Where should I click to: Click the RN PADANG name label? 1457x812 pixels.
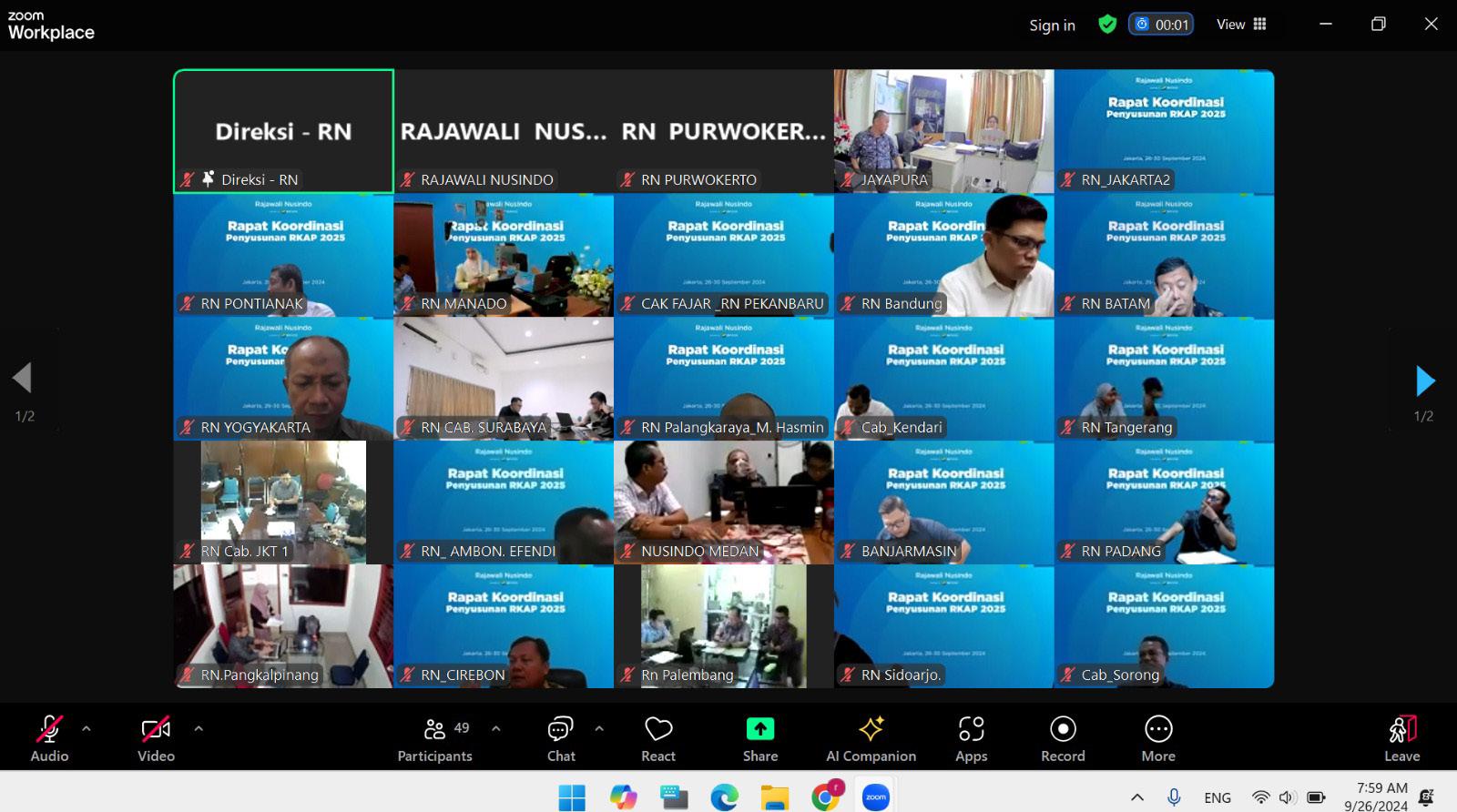click(1121, 552)
